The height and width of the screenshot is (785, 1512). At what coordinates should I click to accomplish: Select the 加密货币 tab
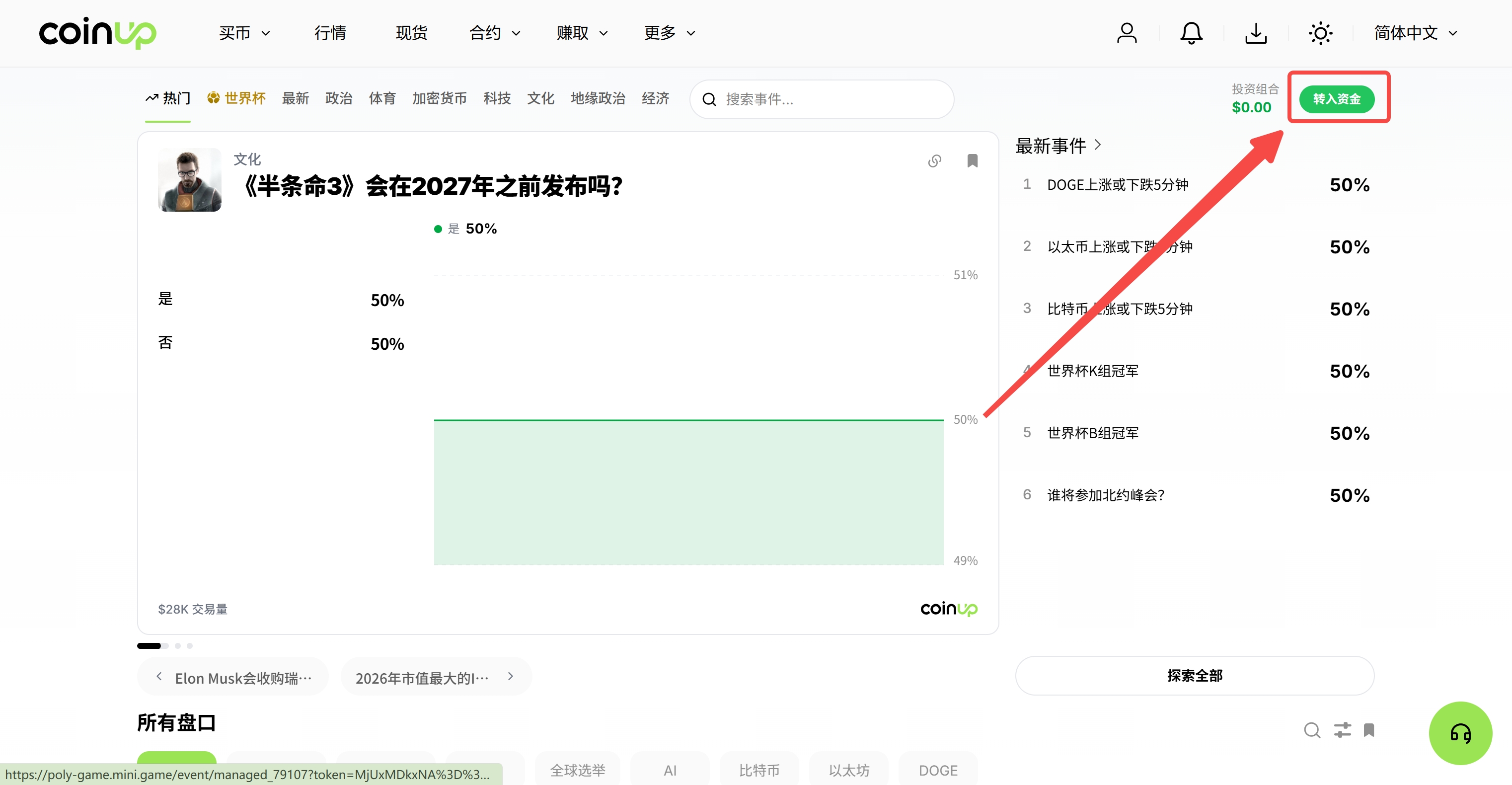tap(439, 98)
